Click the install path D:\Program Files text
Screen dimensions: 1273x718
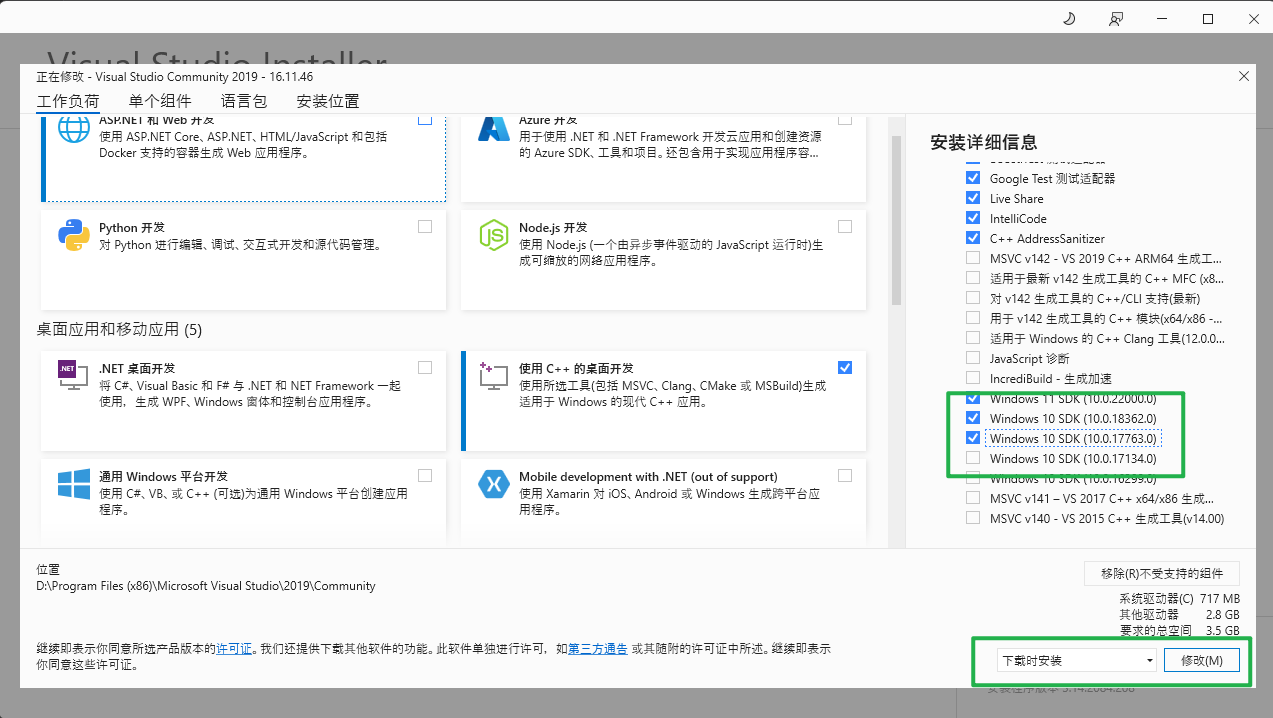pos(206,586)
